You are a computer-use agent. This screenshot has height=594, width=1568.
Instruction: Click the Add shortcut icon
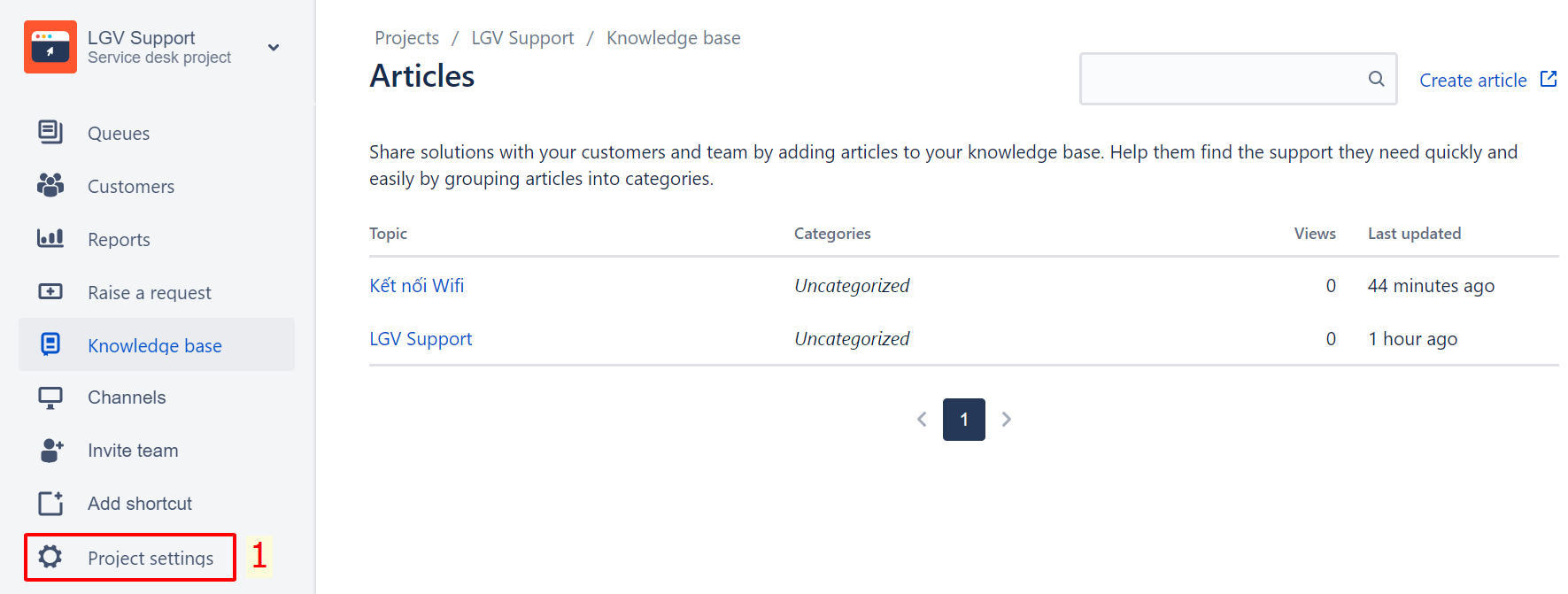click(x=50, y=503)
